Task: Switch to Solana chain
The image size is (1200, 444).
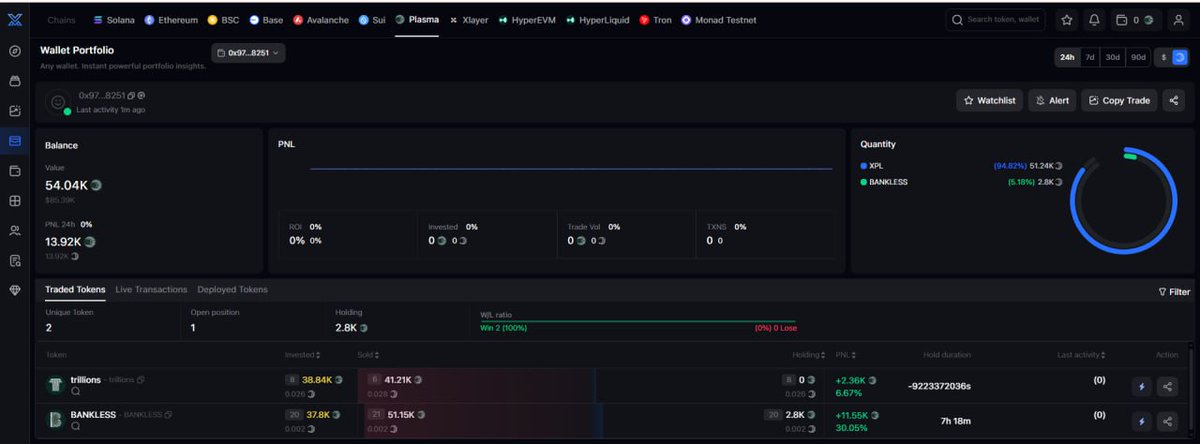Action: point(114,19)
